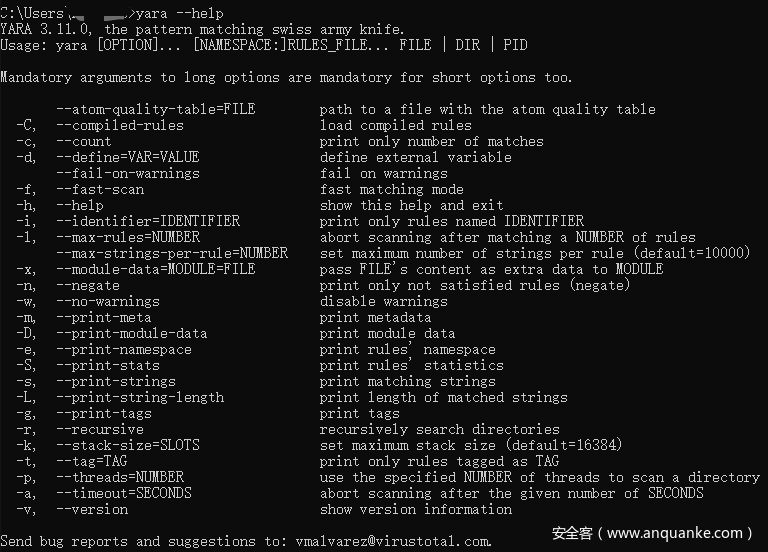Click the --identifier=IDENTIFIER option
This screenshot has height=552, width=768.
point(147,221)
